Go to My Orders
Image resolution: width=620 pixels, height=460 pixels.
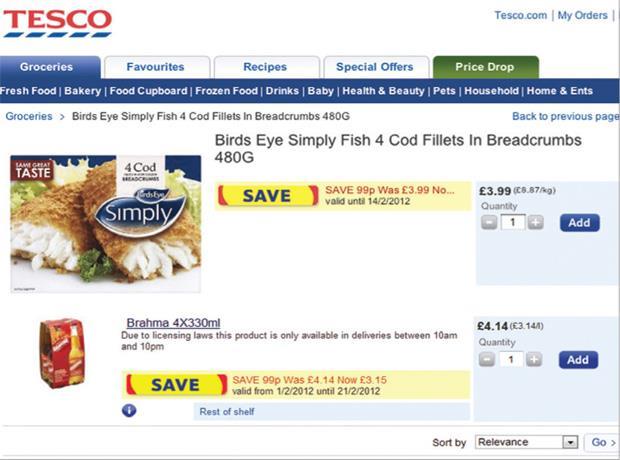(x=582, y=15)
